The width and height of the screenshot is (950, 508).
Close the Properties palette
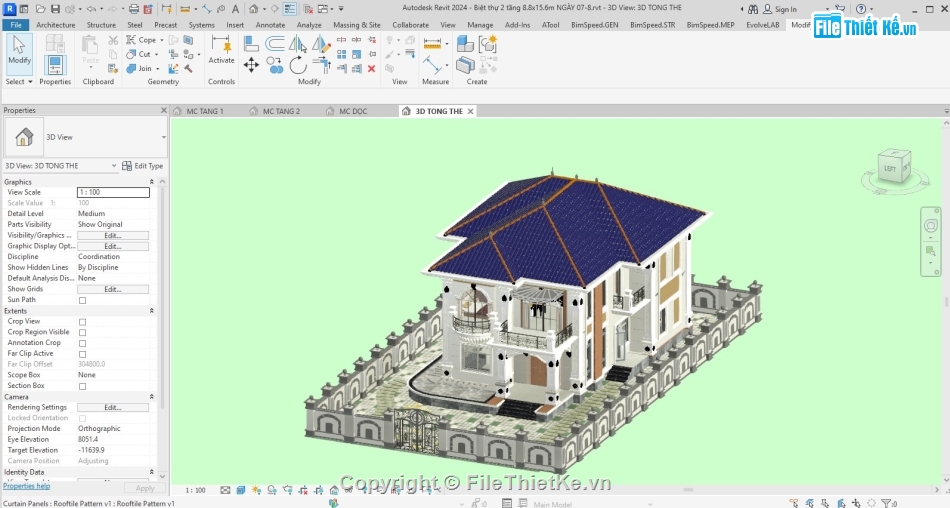(164, 110)
